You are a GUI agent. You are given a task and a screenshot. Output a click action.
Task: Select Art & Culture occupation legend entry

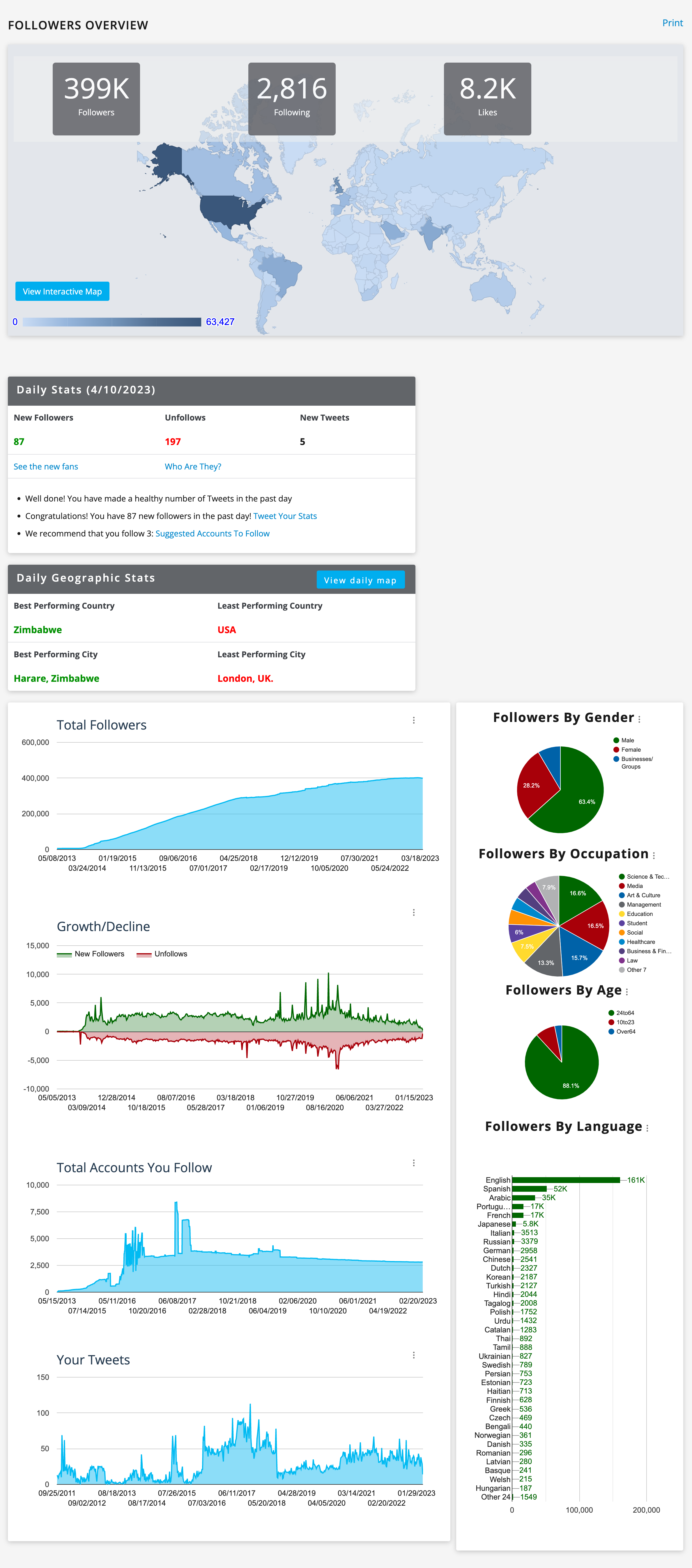pos(640,895)
